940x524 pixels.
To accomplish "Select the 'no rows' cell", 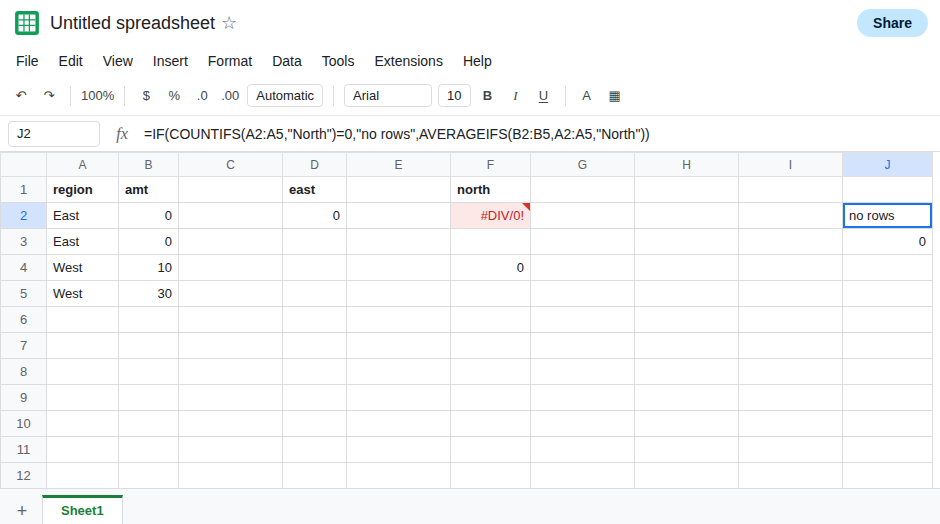I will pos(887,216).
